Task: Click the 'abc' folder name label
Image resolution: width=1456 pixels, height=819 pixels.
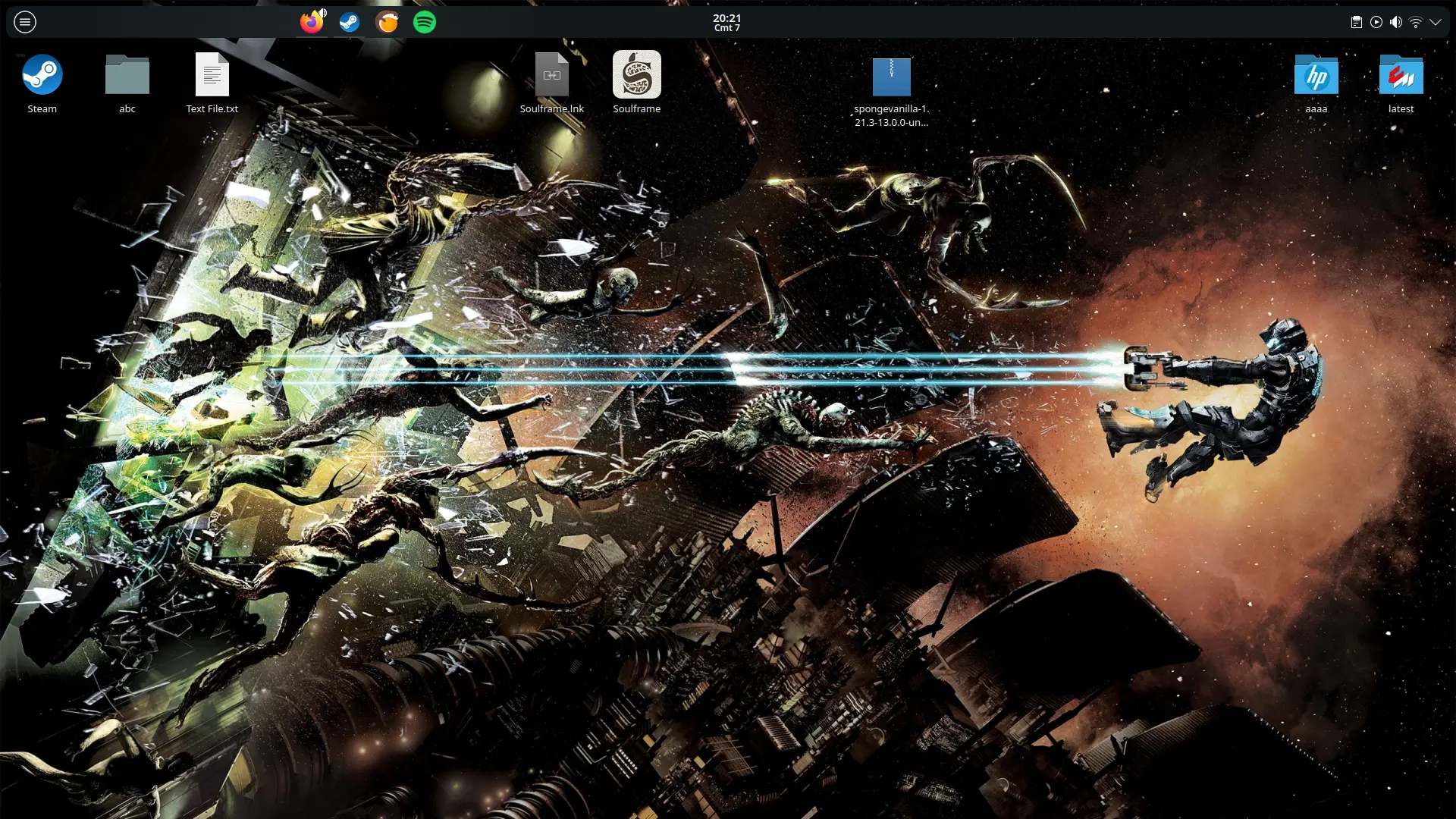Action: pos(127,108)
